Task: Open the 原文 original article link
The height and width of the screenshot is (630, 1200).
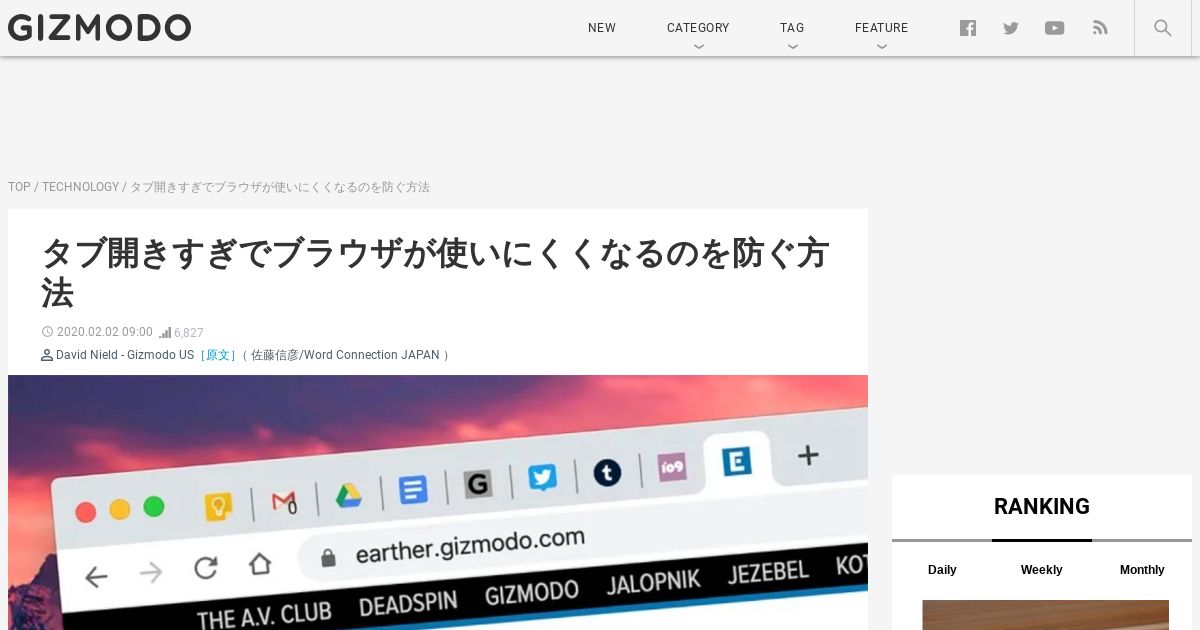Action: (x=218, y=355)
